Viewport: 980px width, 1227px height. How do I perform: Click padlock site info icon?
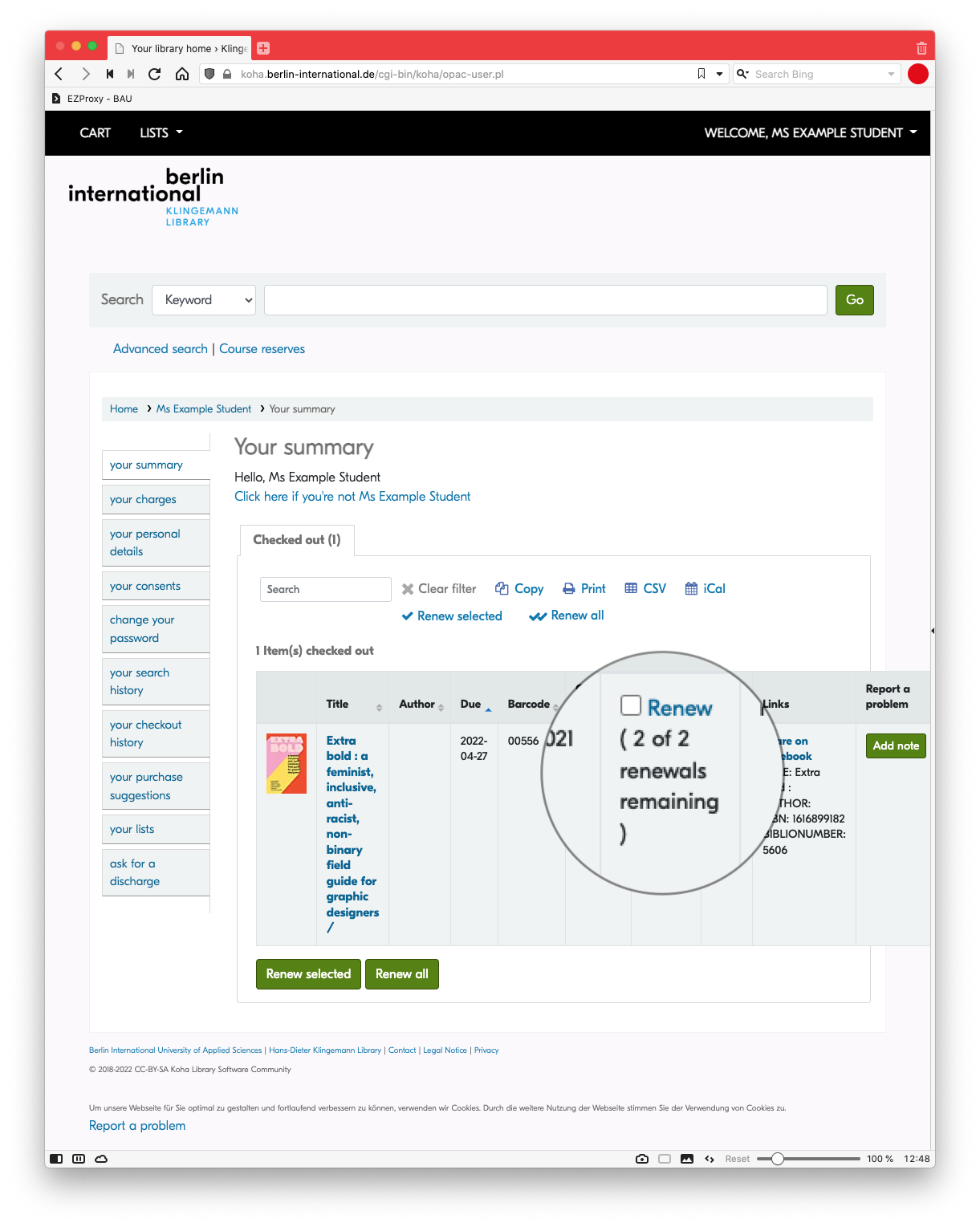coord(227,74)
